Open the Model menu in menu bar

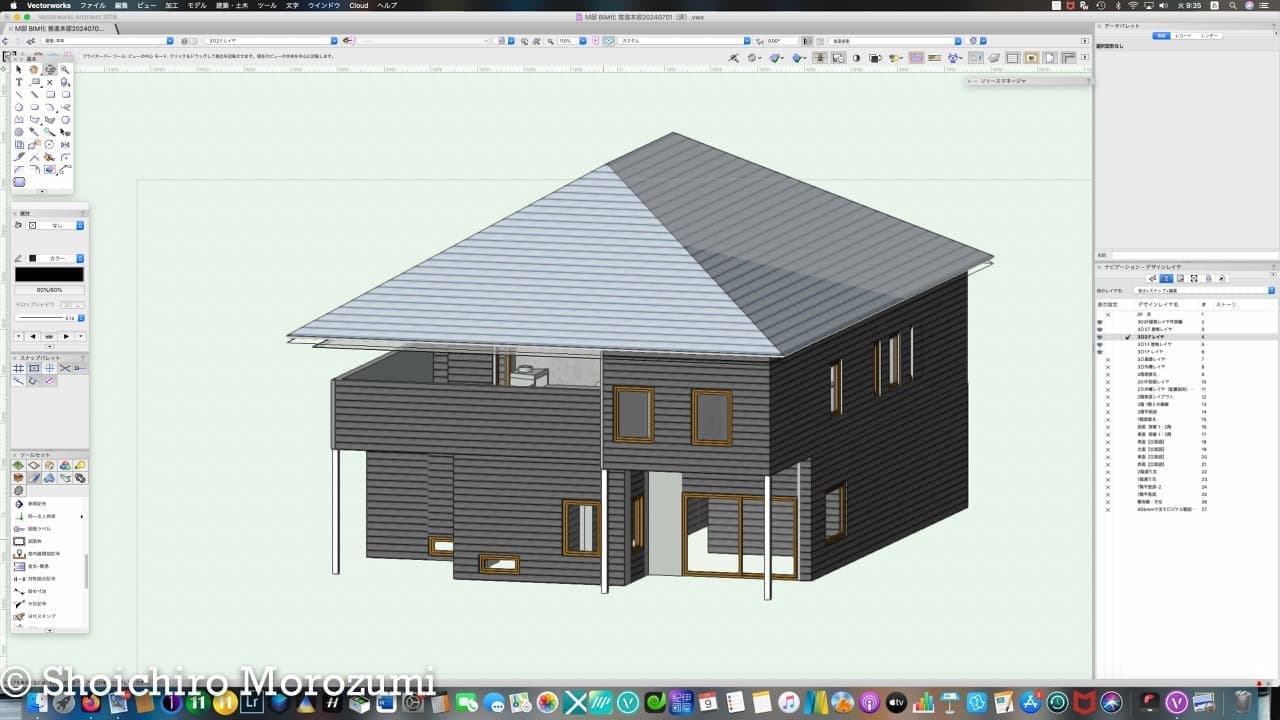point(198,5)
